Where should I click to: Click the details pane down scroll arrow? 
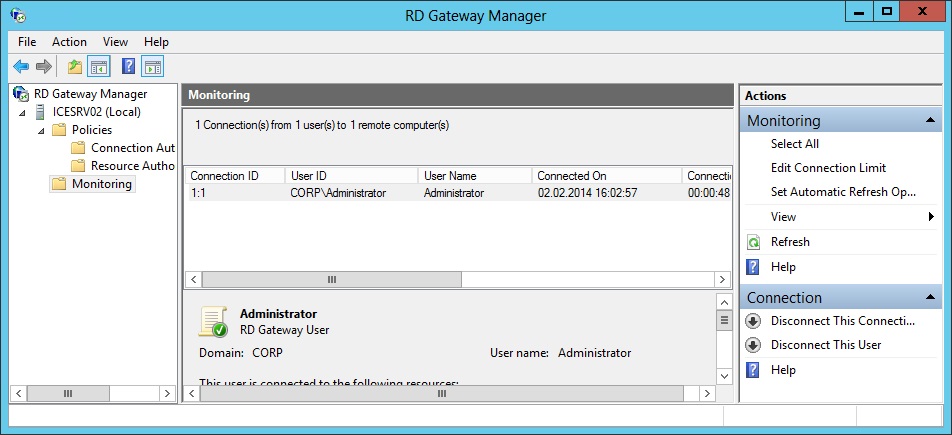[x=724, y=376]
